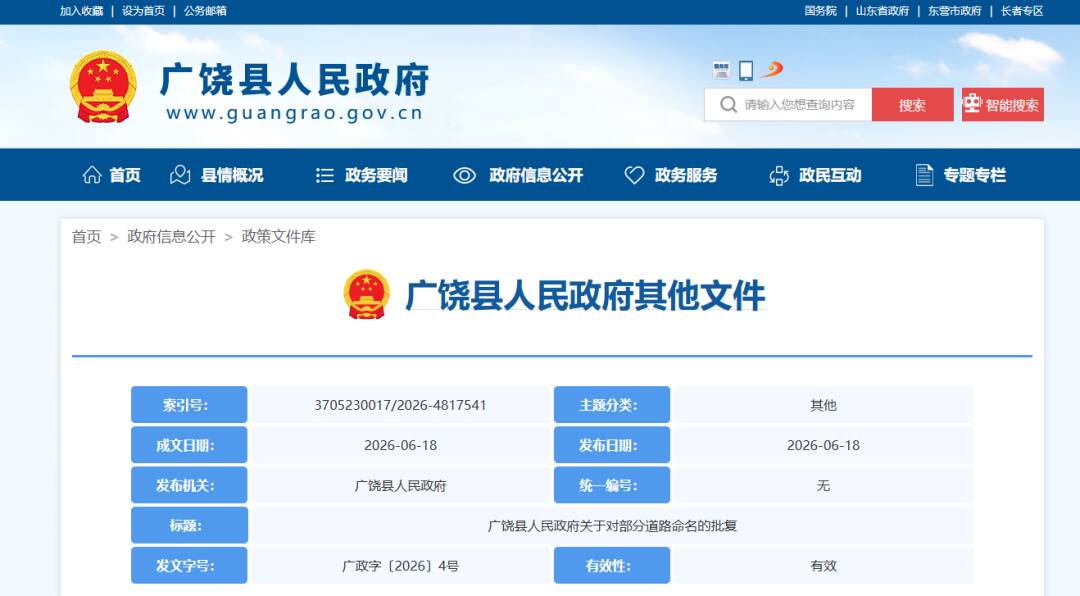1080x596 pixels.
Task: Click 加入收藏 link in top bar
Action: click(81, 11)
